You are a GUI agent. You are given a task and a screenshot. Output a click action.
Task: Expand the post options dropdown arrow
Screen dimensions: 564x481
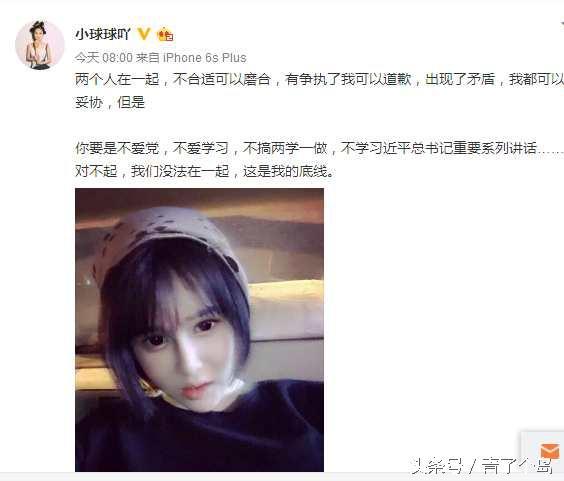coord(561,25)
